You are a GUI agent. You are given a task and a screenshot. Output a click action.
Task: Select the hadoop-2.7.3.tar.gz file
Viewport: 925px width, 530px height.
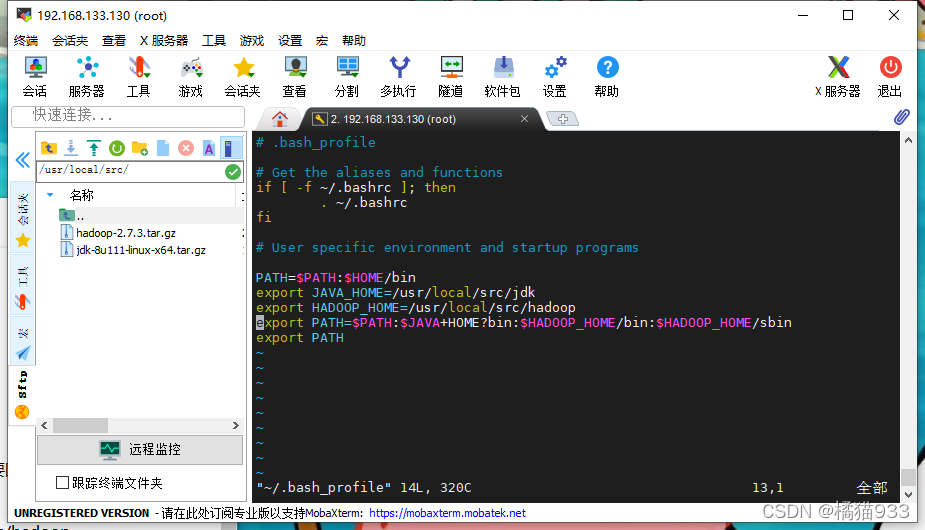click(x=126, y=233)
